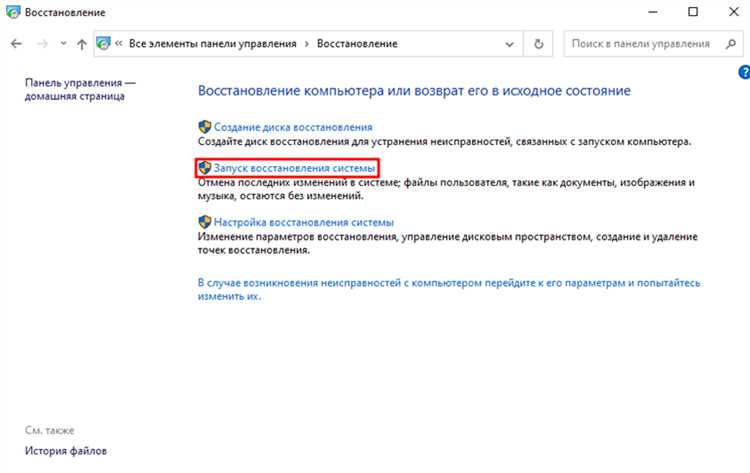750x473 pixels.
Task: Open История файлов link
Action: point(66,451)
